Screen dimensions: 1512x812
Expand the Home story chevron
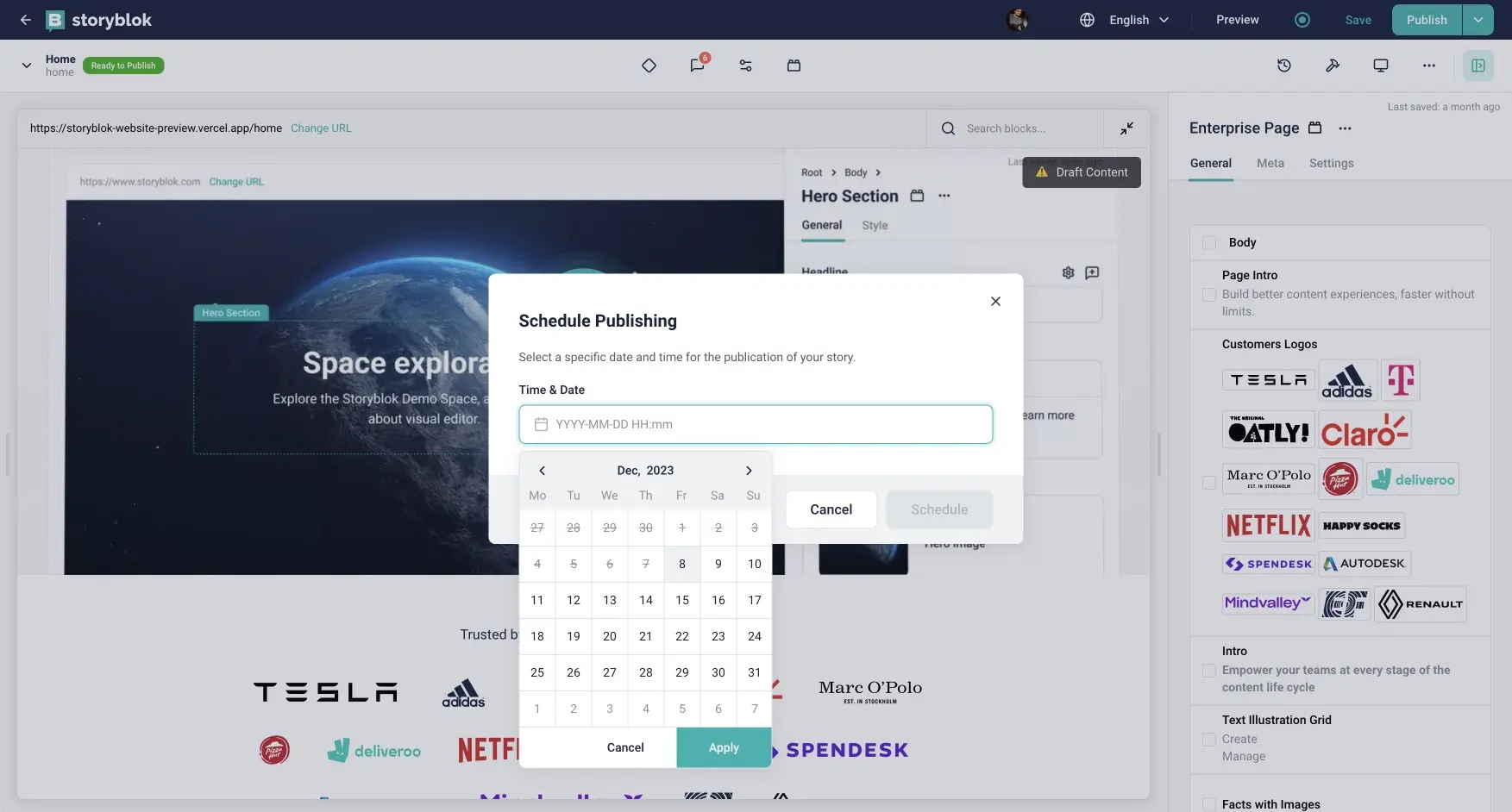(27, 66)
